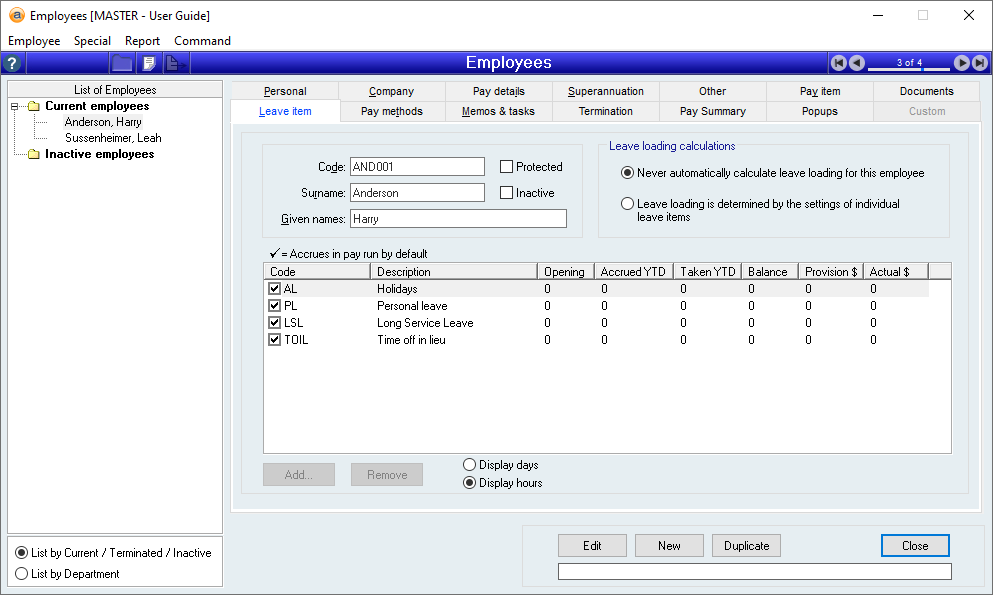993x595 pixels.
Task: Click the notes page icon in the toolbar
Action: point(149,63)
